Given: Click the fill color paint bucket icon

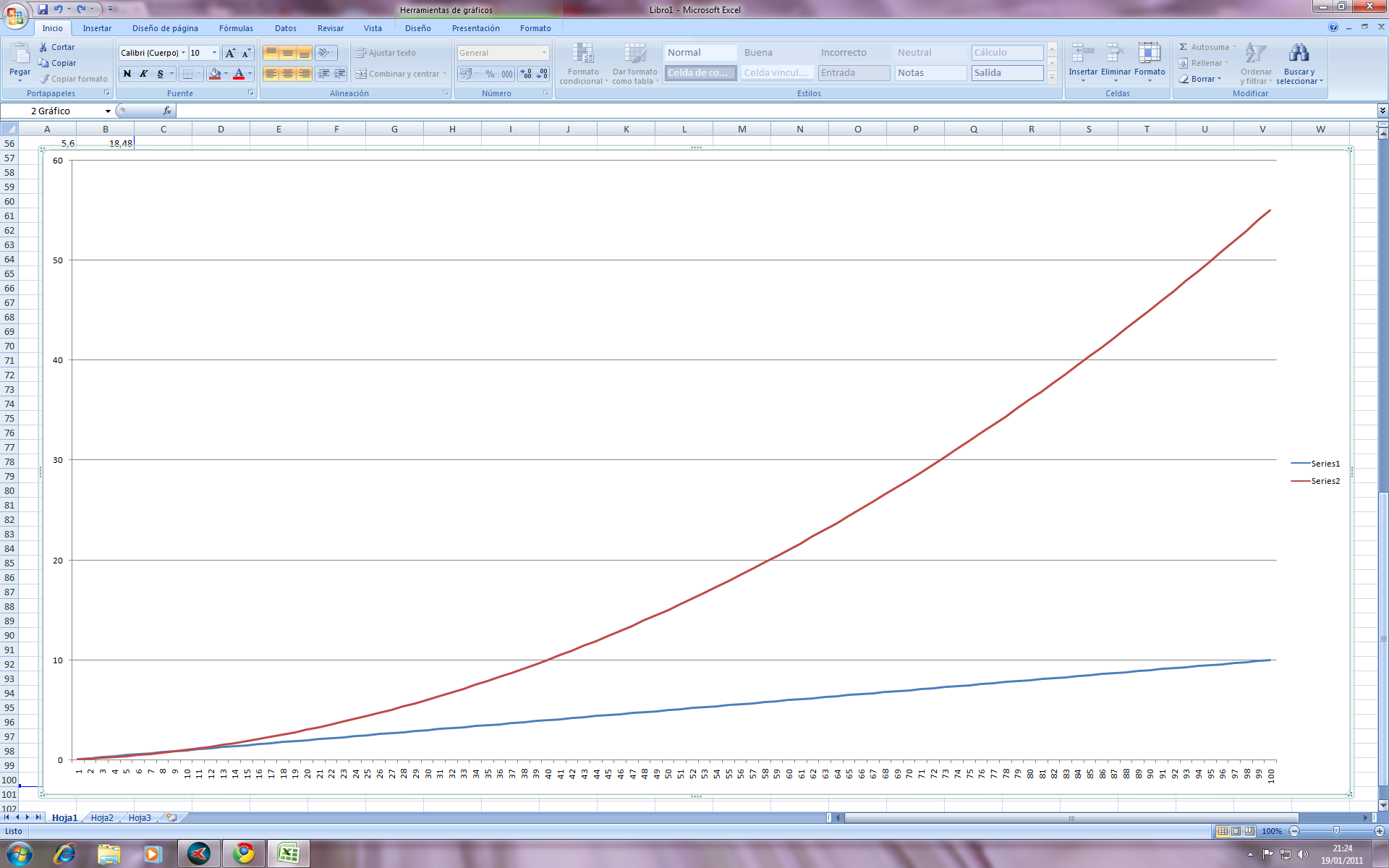Looking at the screenshot, I should tap(214, 74).
